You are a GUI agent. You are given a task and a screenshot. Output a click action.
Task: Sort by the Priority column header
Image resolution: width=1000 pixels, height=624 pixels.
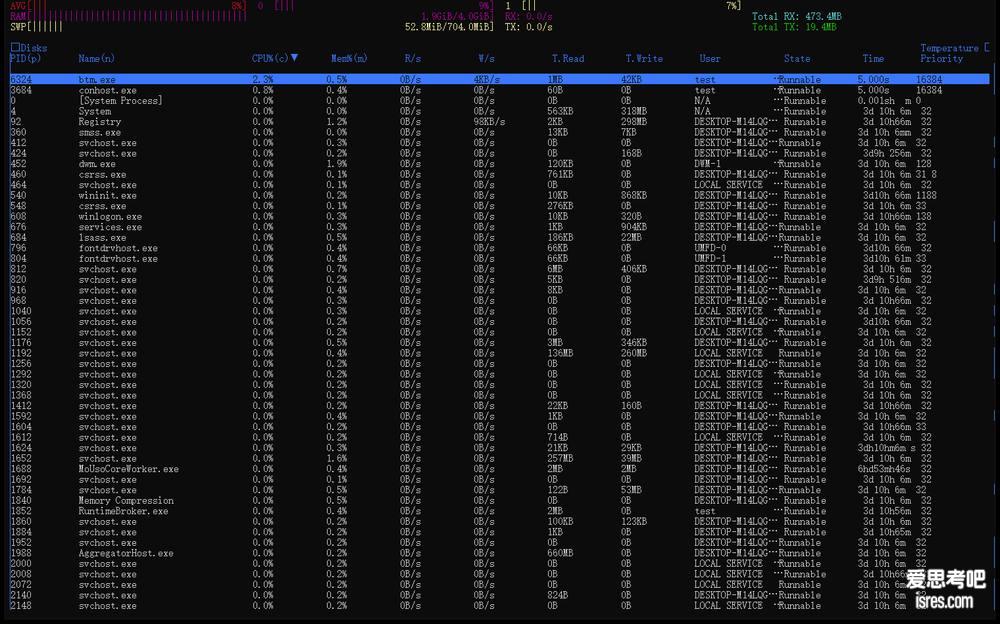[941, 59]
